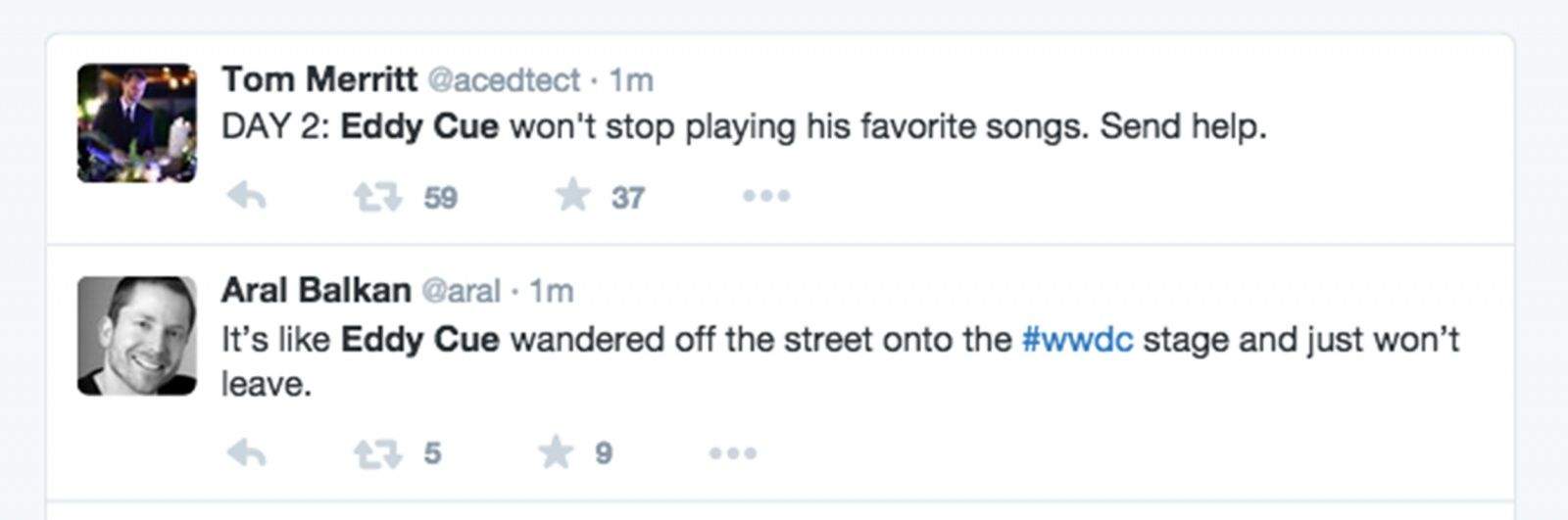
Task: View the 37 favorites count
Action: [x=628, y=198]
